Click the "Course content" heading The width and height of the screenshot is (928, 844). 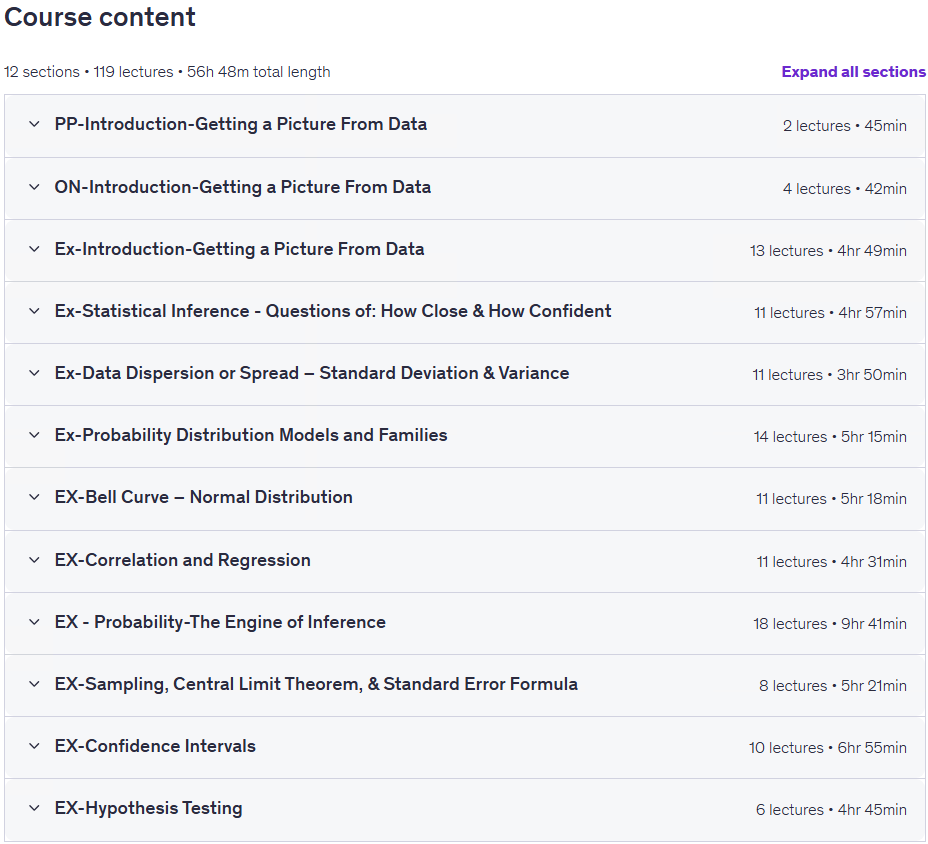pos(100,17)
